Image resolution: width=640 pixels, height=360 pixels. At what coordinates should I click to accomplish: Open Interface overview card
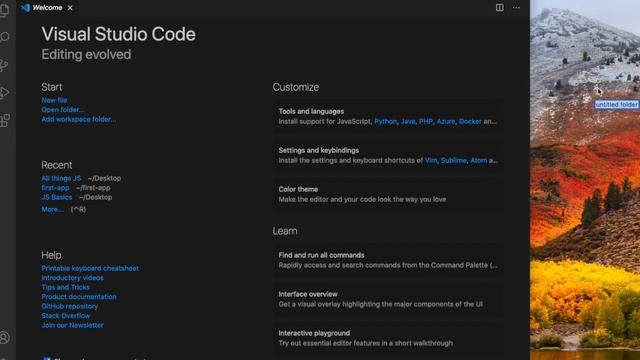[x=388, y=299]
